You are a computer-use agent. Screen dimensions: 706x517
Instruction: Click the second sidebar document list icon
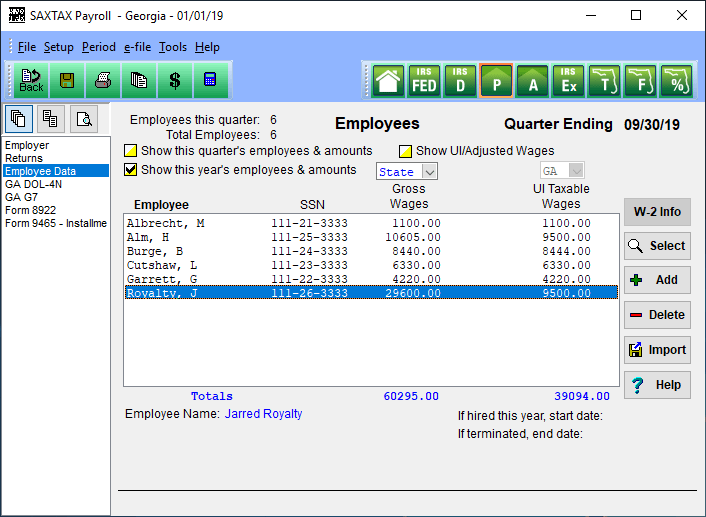(x=50, y=119)
